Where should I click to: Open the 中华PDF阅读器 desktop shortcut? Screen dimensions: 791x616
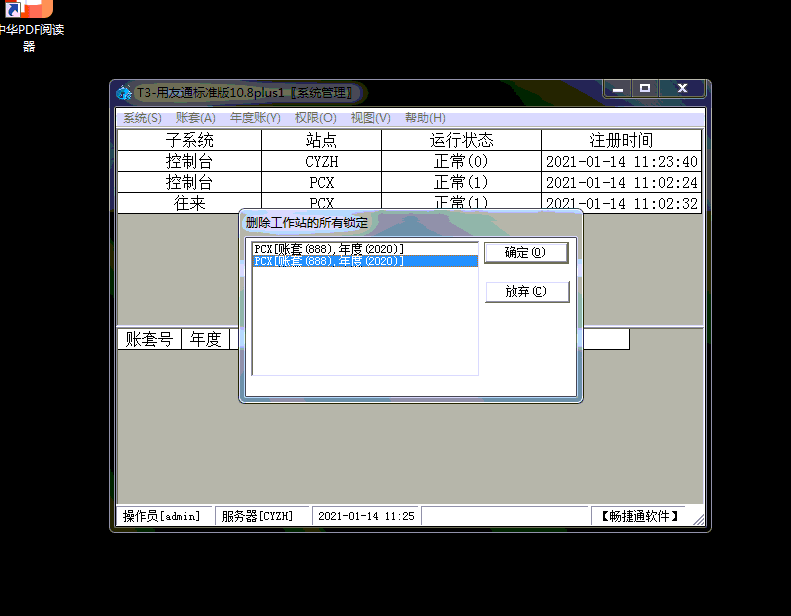pyautogui.click(x=30, y=25)
